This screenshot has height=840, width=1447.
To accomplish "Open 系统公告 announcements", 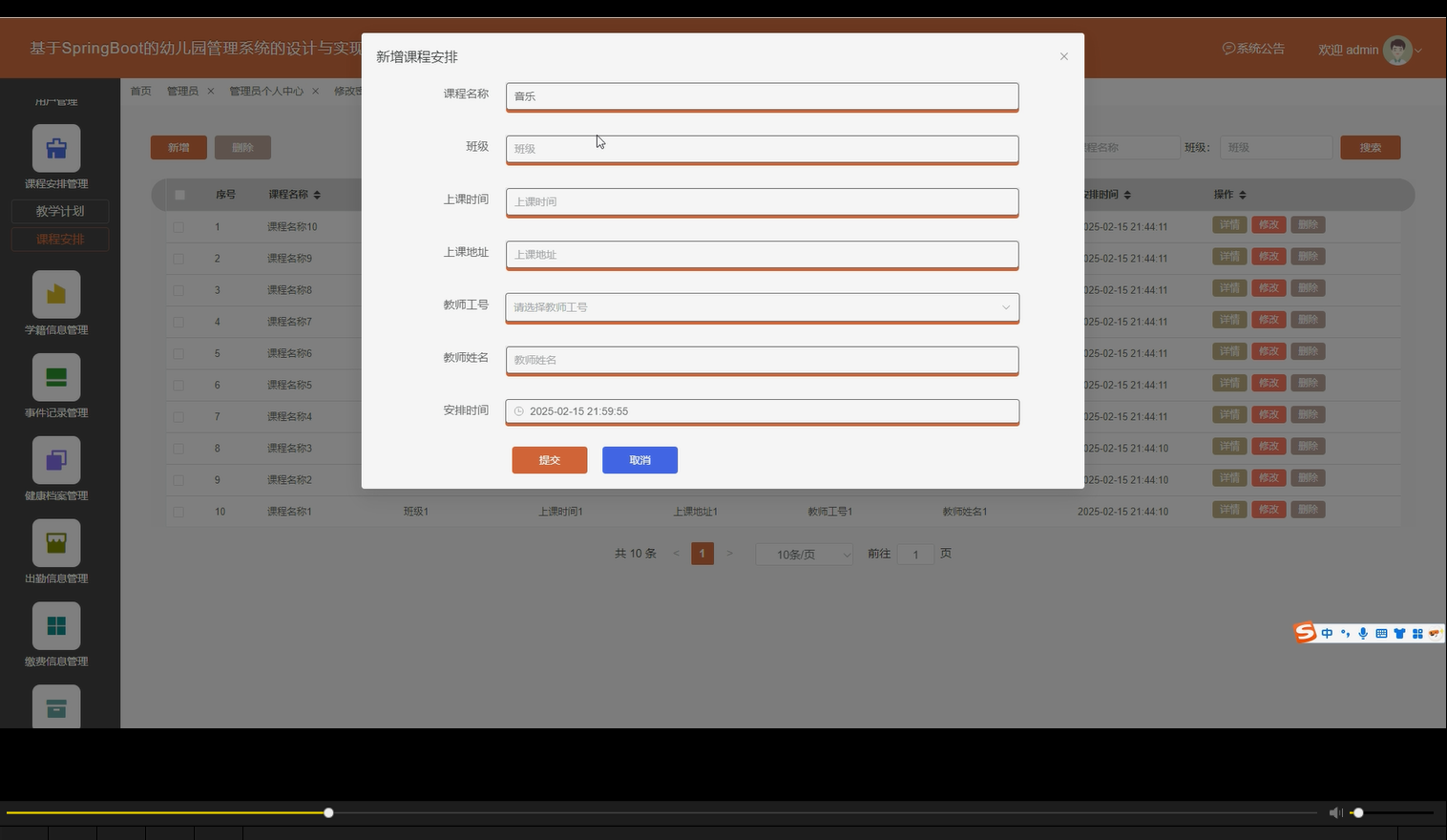I will tap(1253, 49).
